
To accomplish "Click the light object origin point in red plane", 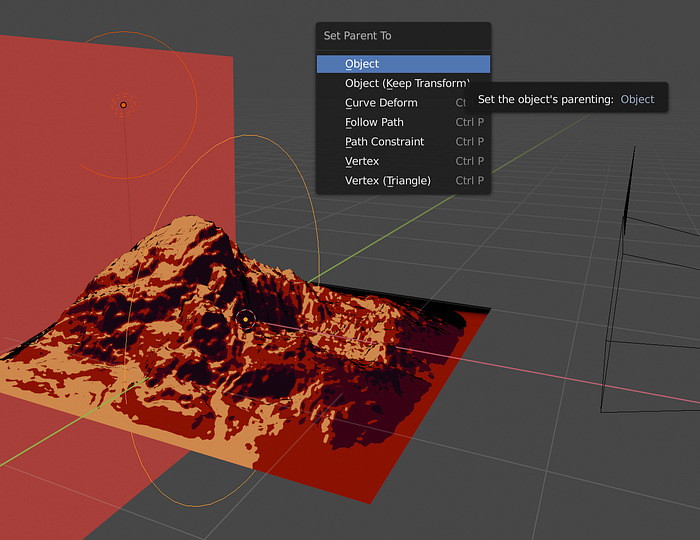I will click(x=124, y=105).
